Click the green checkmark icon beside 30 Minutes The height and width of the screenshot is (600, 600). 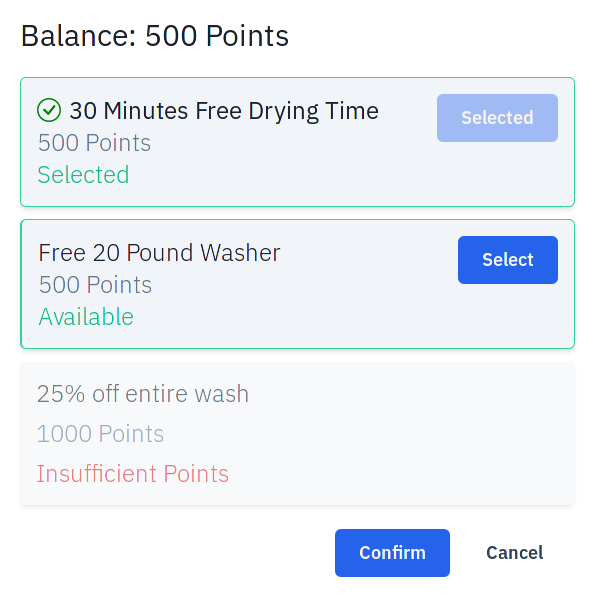(49, 110)
